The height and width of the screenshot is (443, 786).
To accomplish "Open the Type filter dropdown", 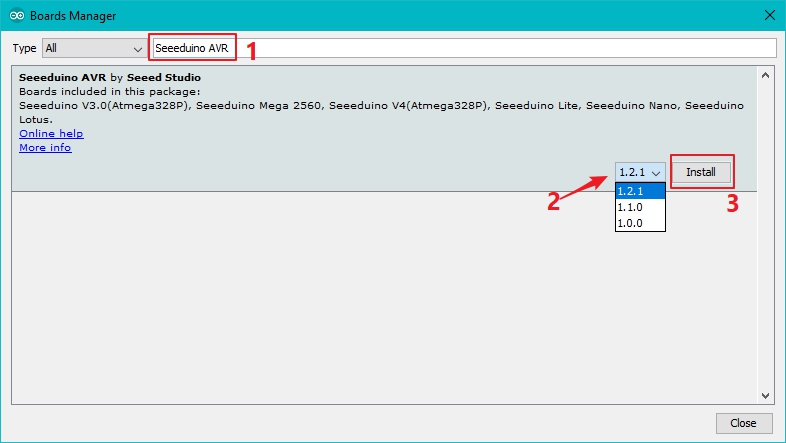I will pos(94,48).
